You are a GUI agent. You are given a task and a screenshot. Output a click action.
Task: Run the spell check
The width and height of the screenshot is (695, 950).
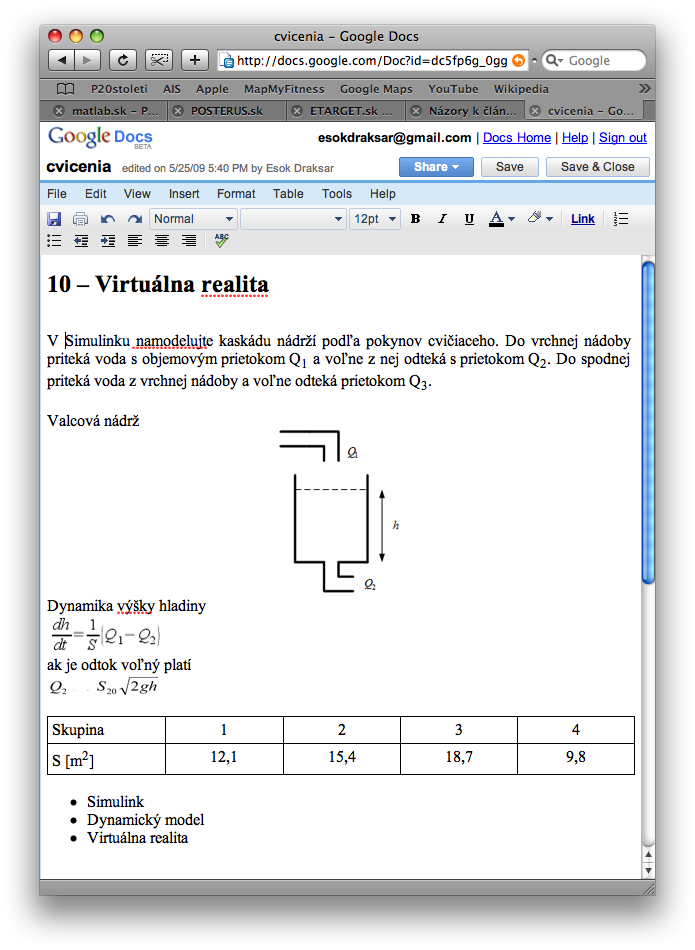click(x=221, y=241)
